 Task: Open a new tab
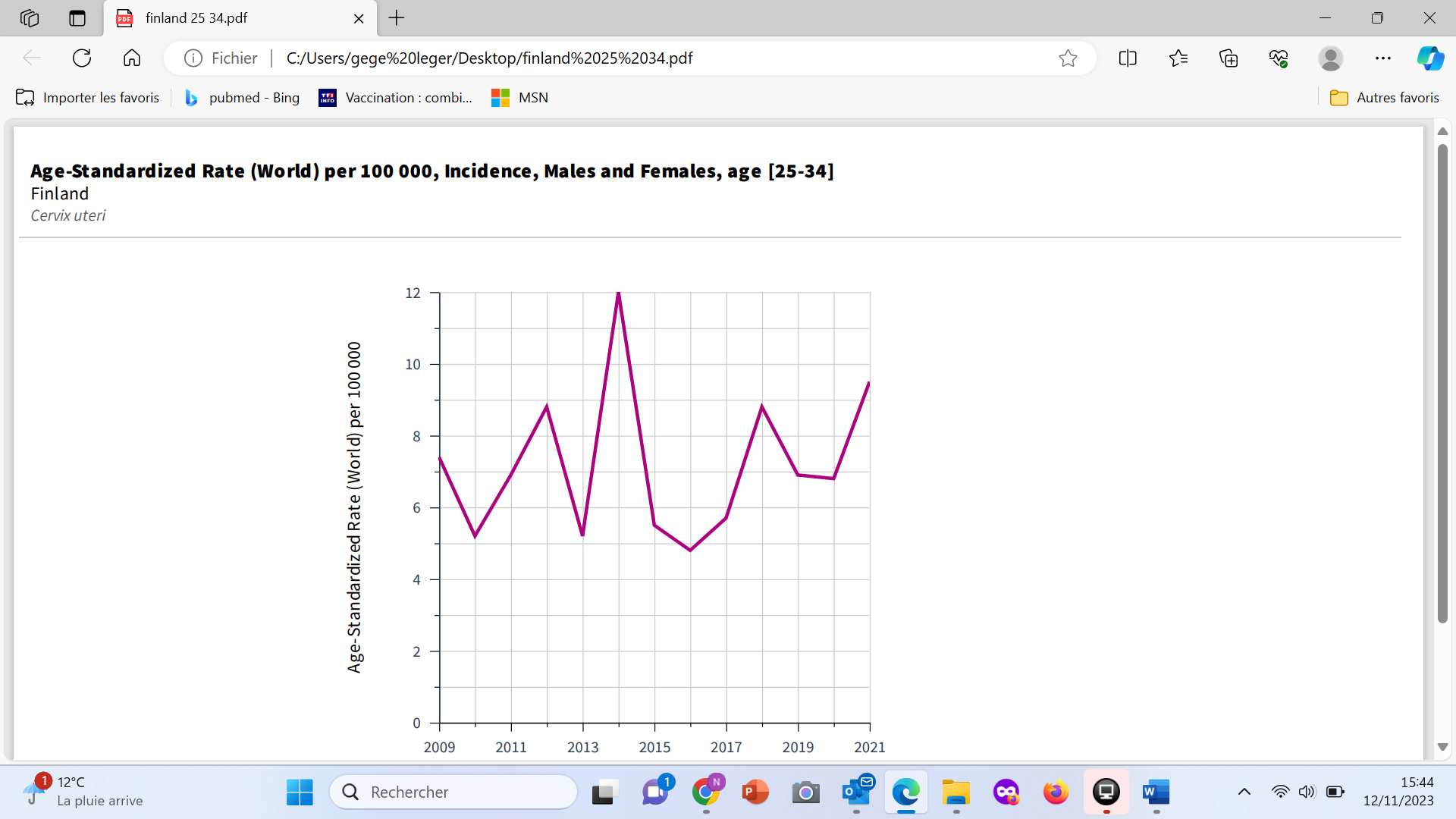397,18
